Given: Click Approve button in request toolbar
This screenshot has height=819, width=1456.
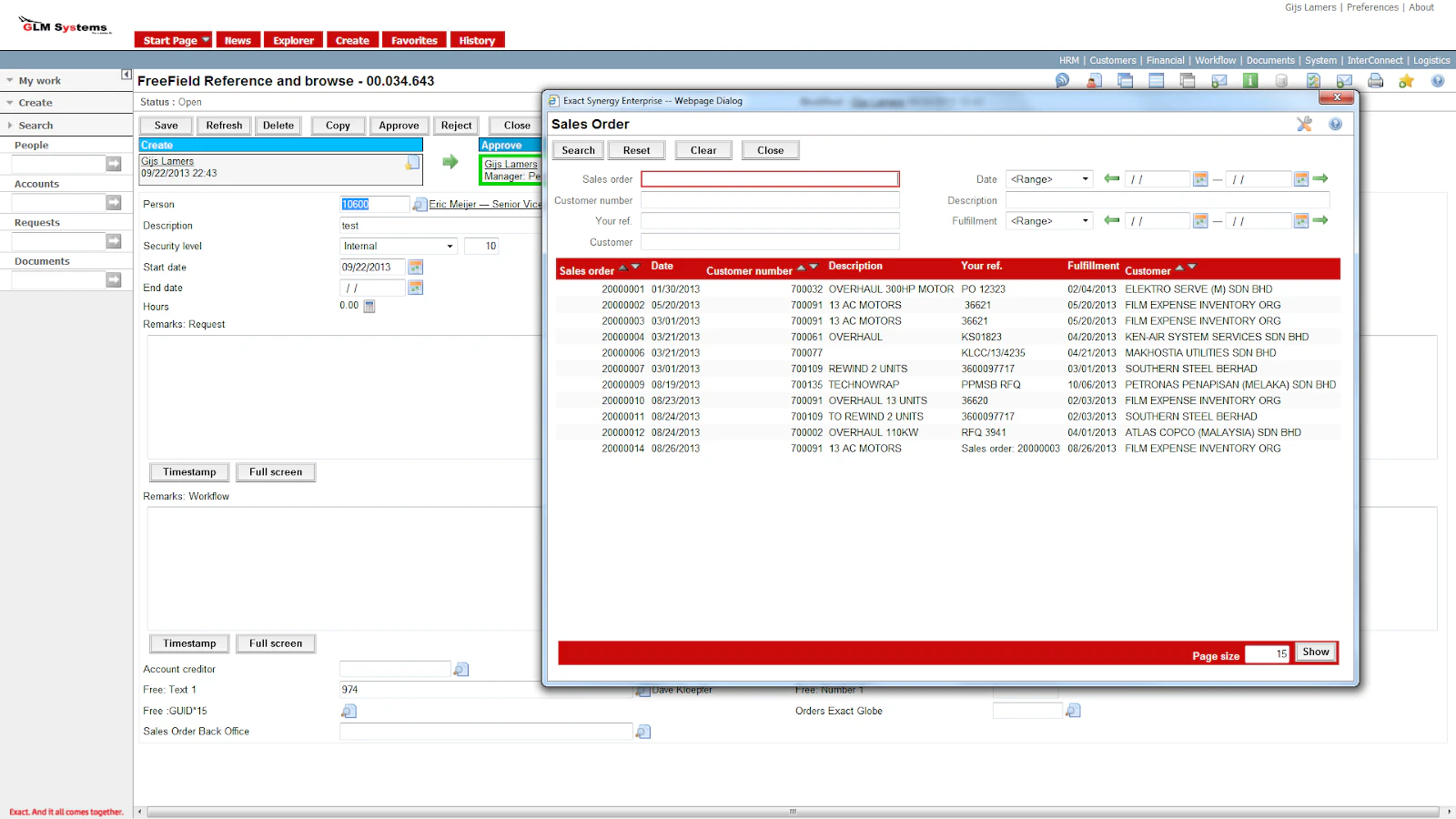Looking at the screenshot, I should (x=399, y=126).
